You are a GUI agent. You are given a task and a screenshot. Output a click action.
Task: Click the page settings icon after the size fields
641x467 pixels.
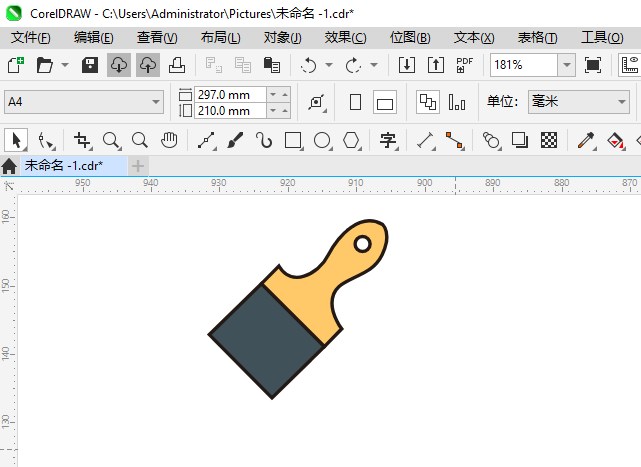317,102
